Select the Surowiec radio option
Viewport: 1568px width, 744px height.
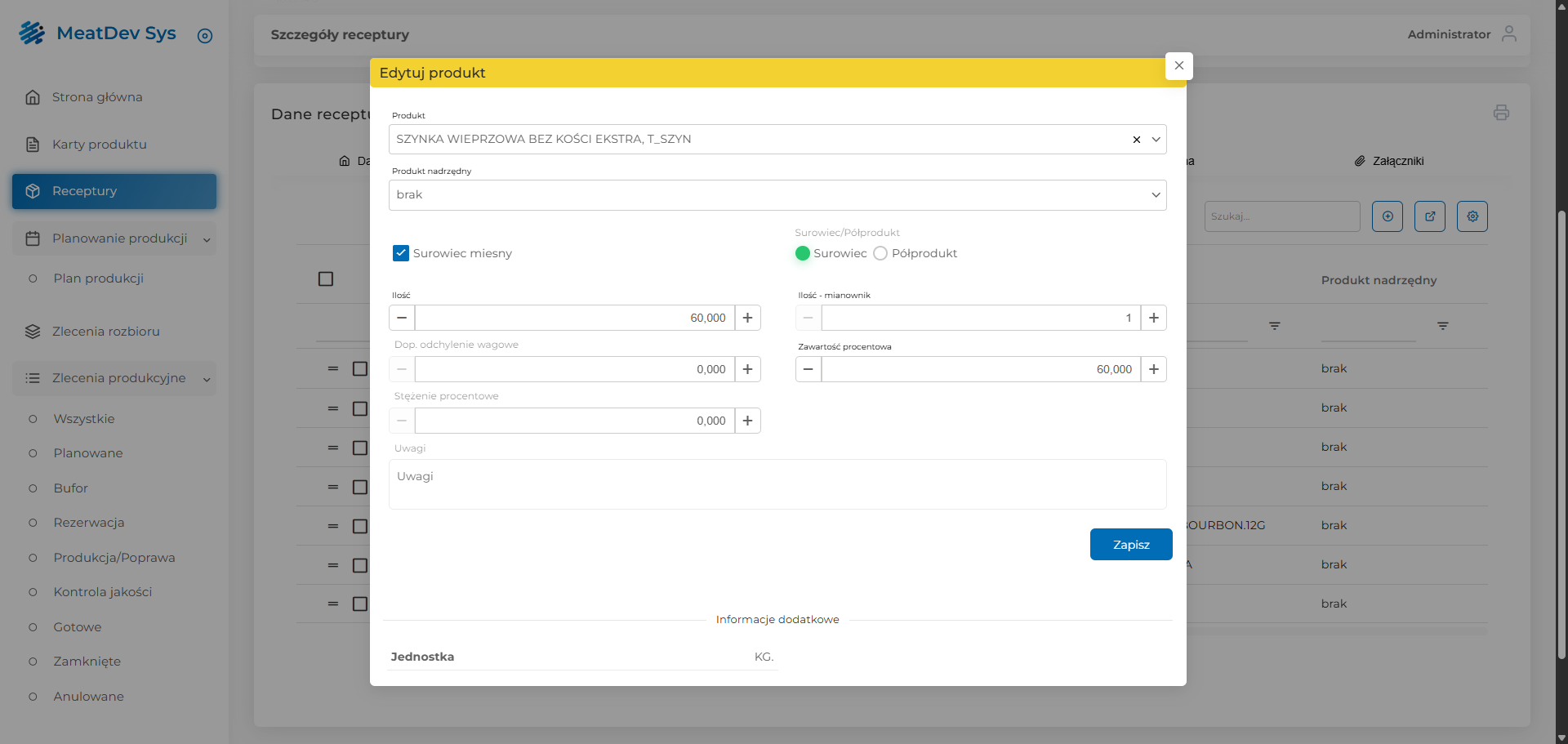click(802, 253)
